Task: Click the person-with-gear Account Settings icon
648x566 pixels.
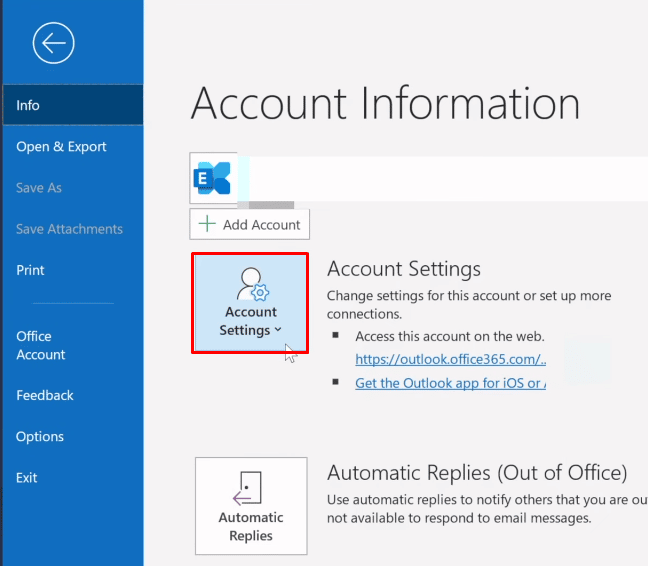Action: click(253, 284)
